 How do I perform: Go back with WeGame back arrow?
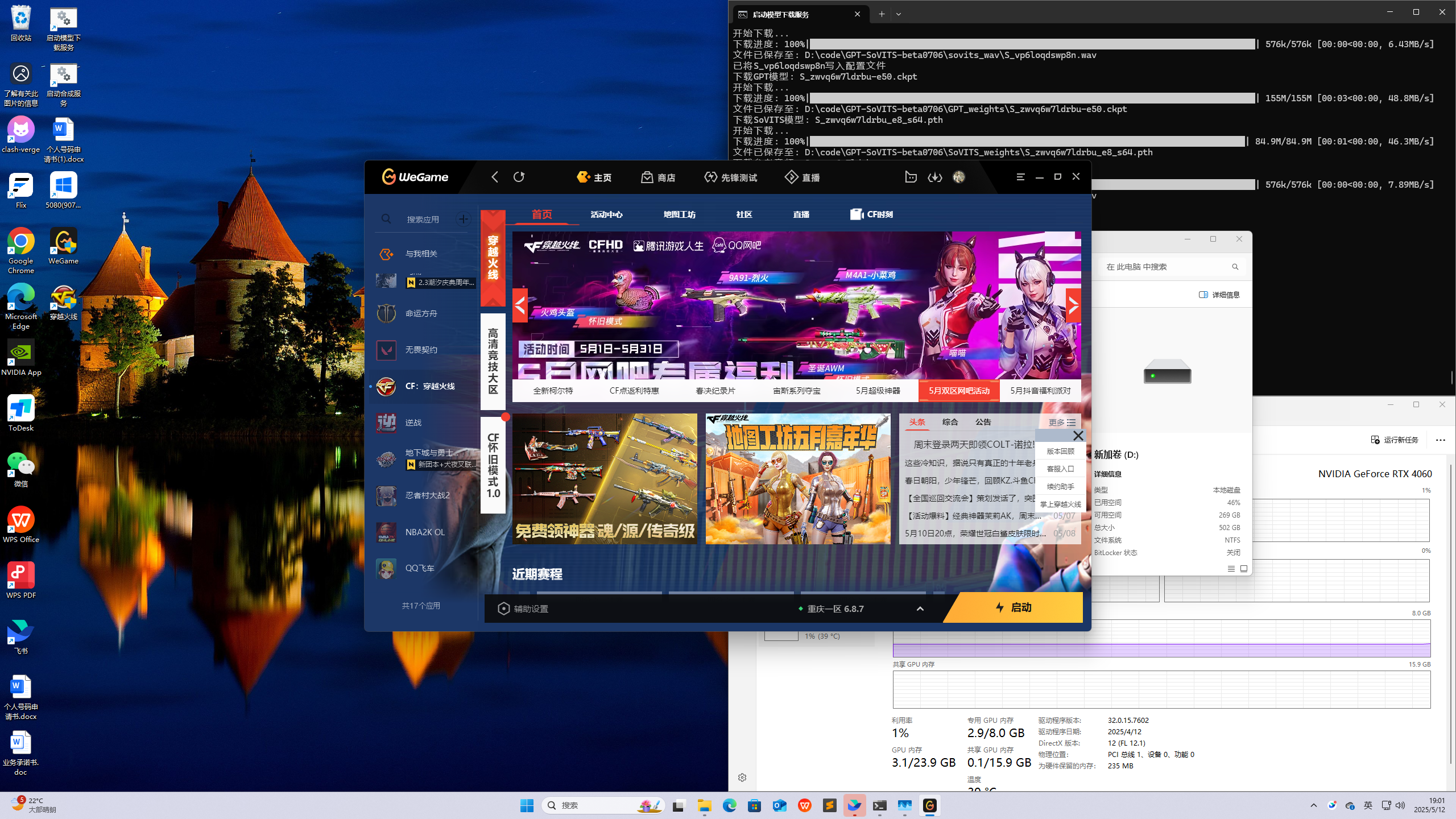[495, 177]
